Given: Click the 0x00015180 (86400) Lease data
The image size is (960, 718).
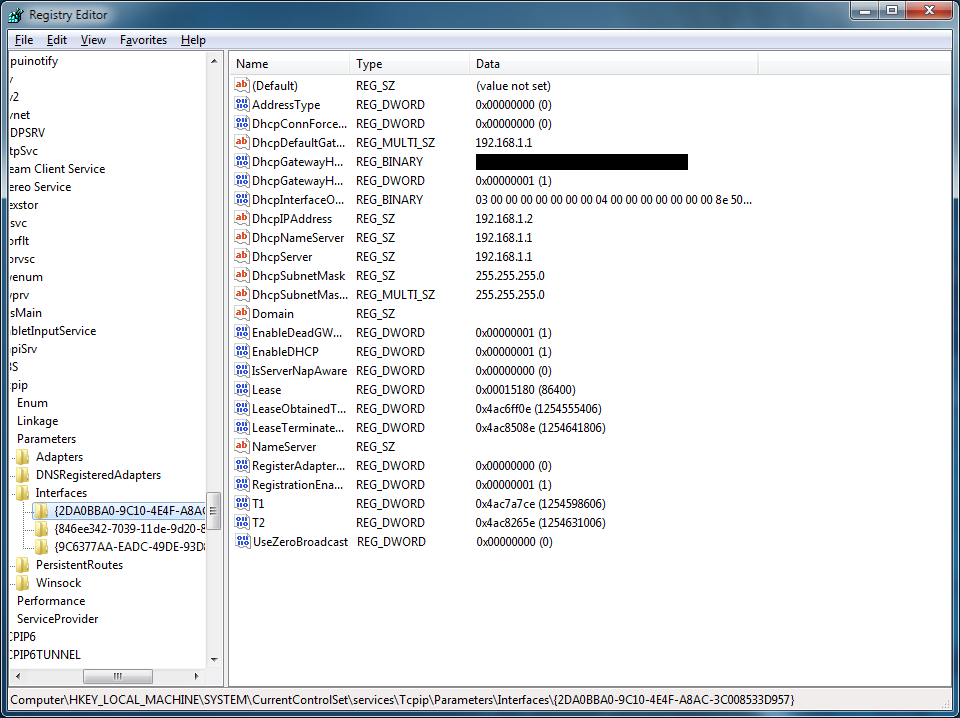Looking at the screenshot, I should pos(525,389).
